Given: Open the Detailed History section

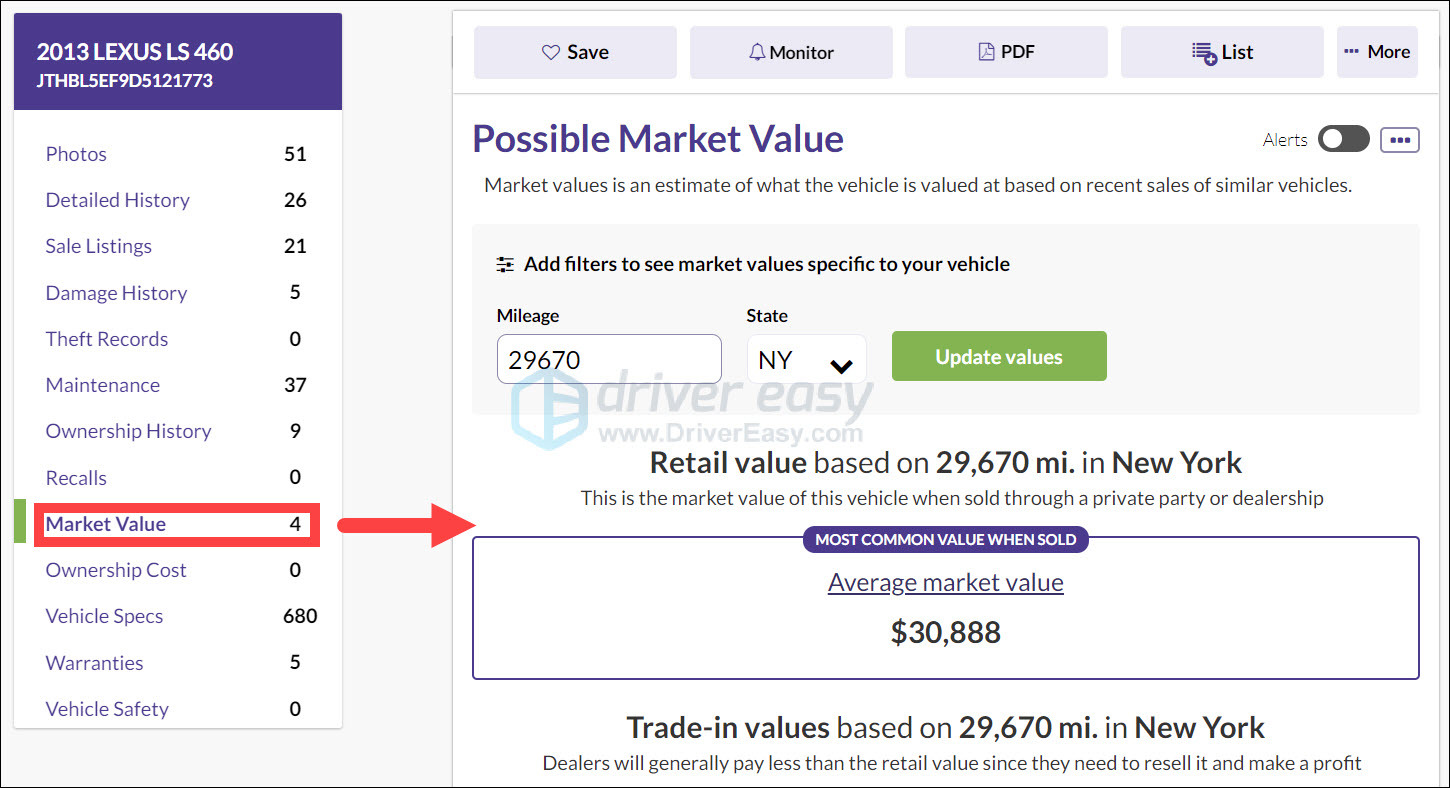Looking at the screenshot, I should tap(117, 200).
